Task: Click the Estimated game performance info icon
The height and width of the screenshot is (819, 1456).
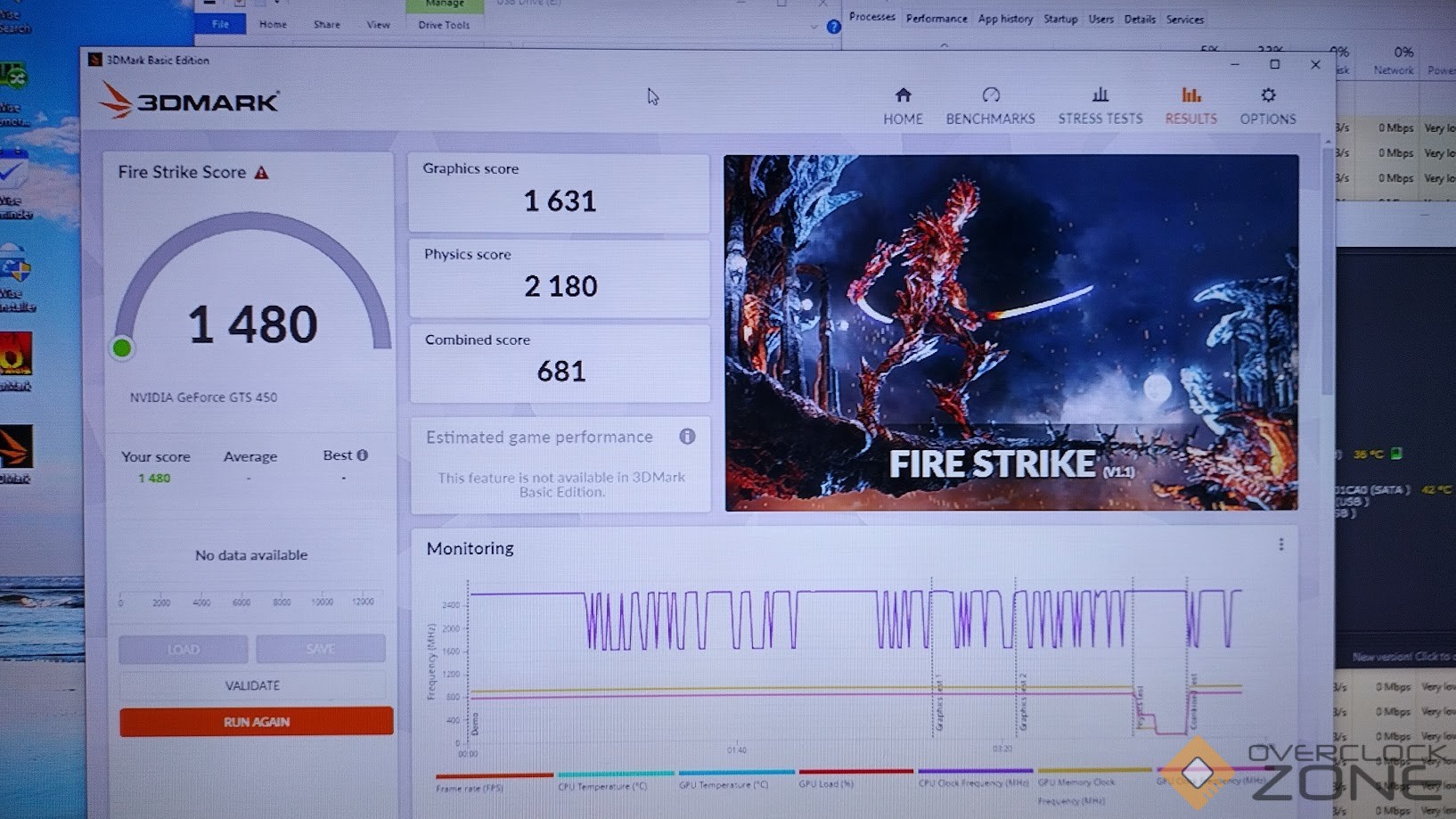Action: pos(687,437)
